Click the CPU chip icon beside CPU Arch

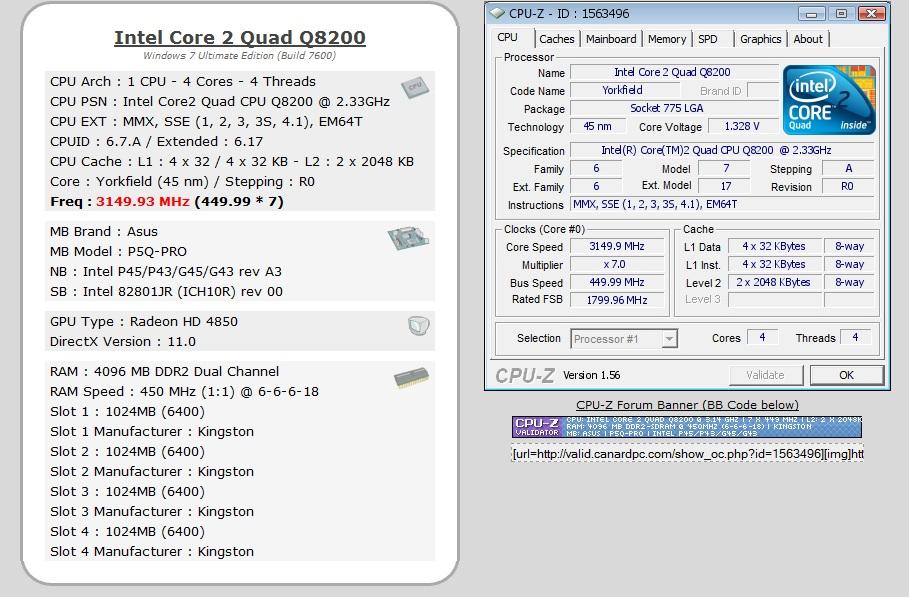pos(415,88)
